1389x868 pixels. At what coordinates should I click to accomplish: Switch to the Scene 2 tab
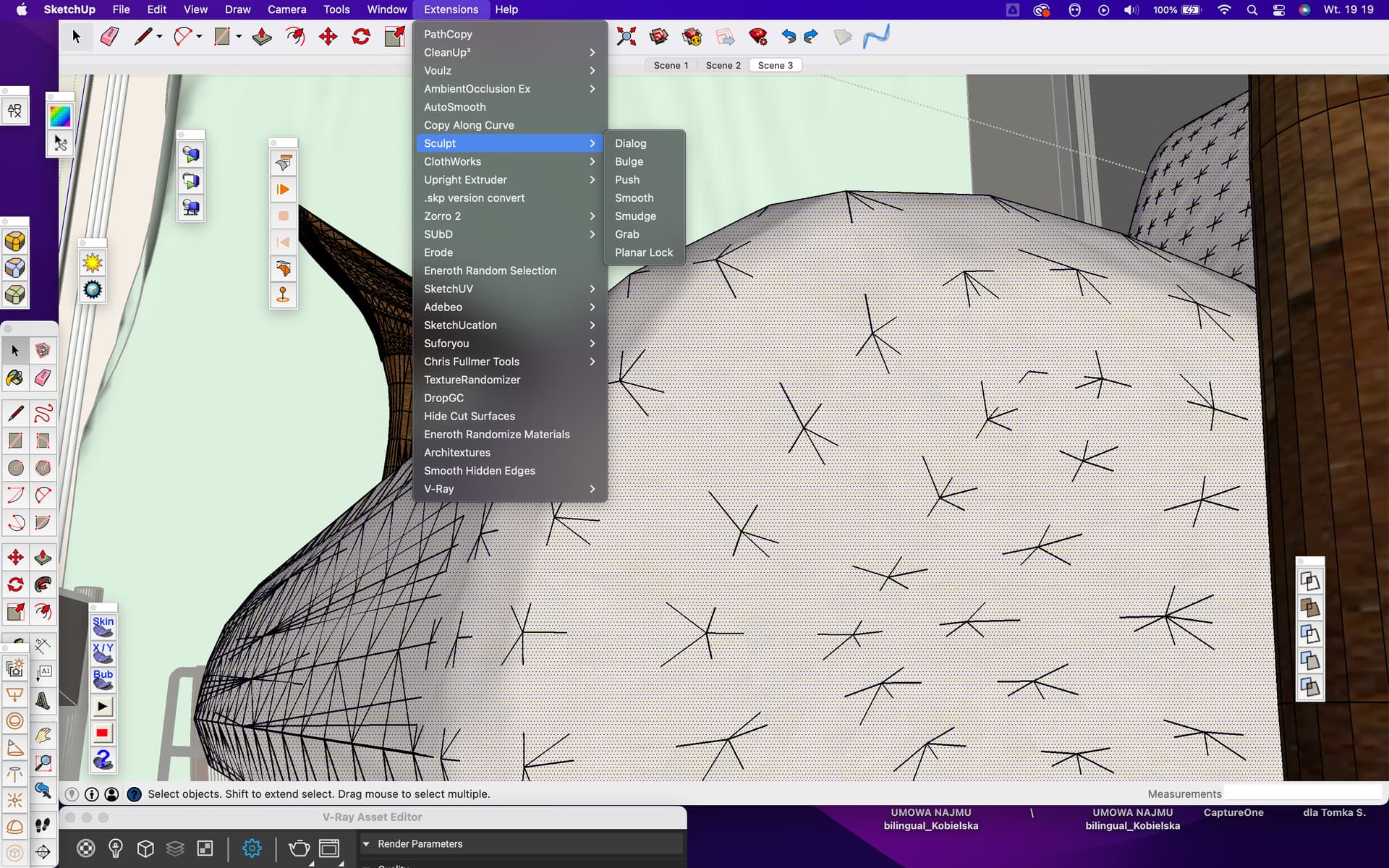(x=723, y=65)
